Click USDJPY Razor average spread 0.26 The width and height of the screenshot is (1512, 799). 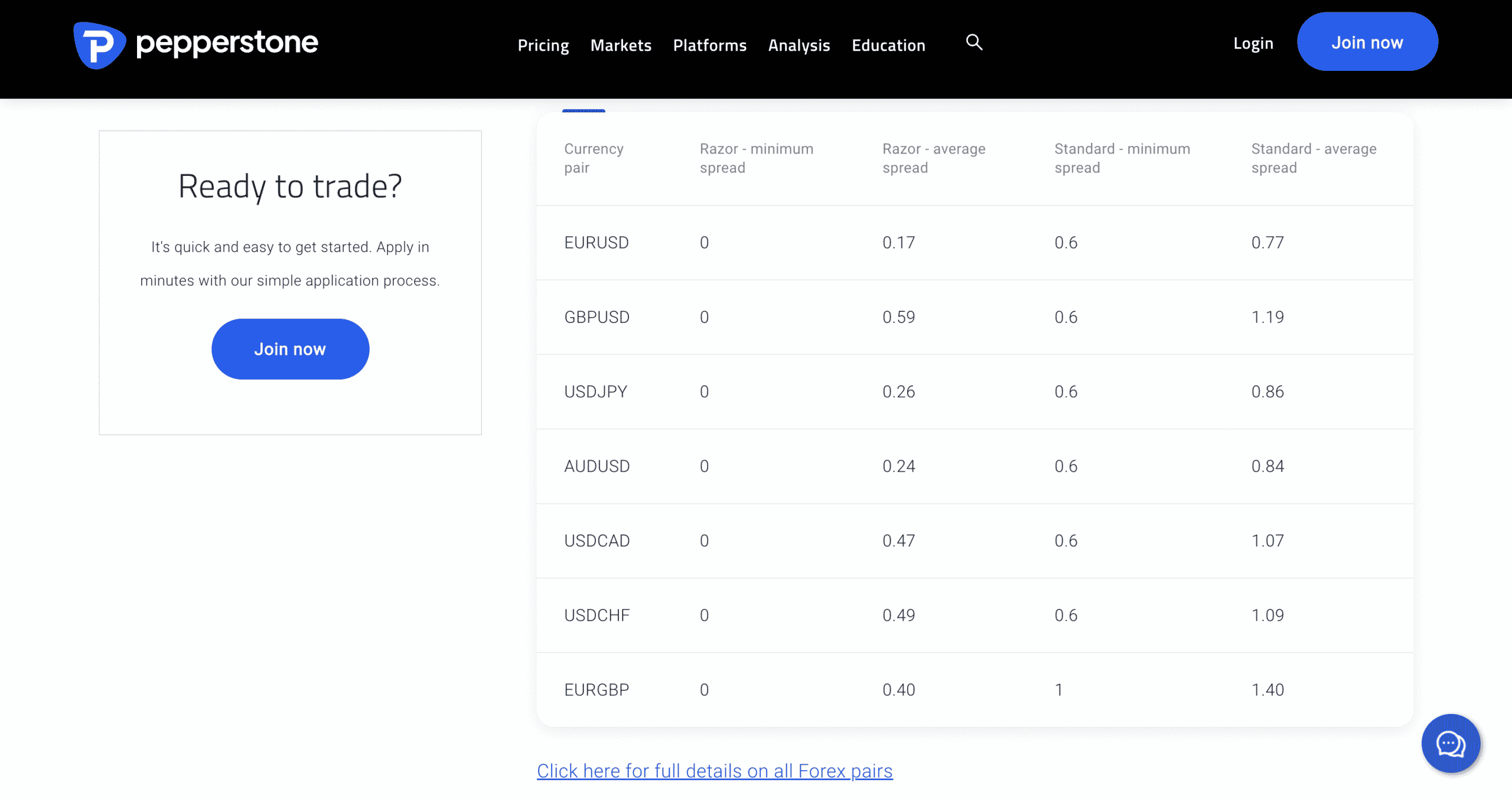[x=898, y=392]
